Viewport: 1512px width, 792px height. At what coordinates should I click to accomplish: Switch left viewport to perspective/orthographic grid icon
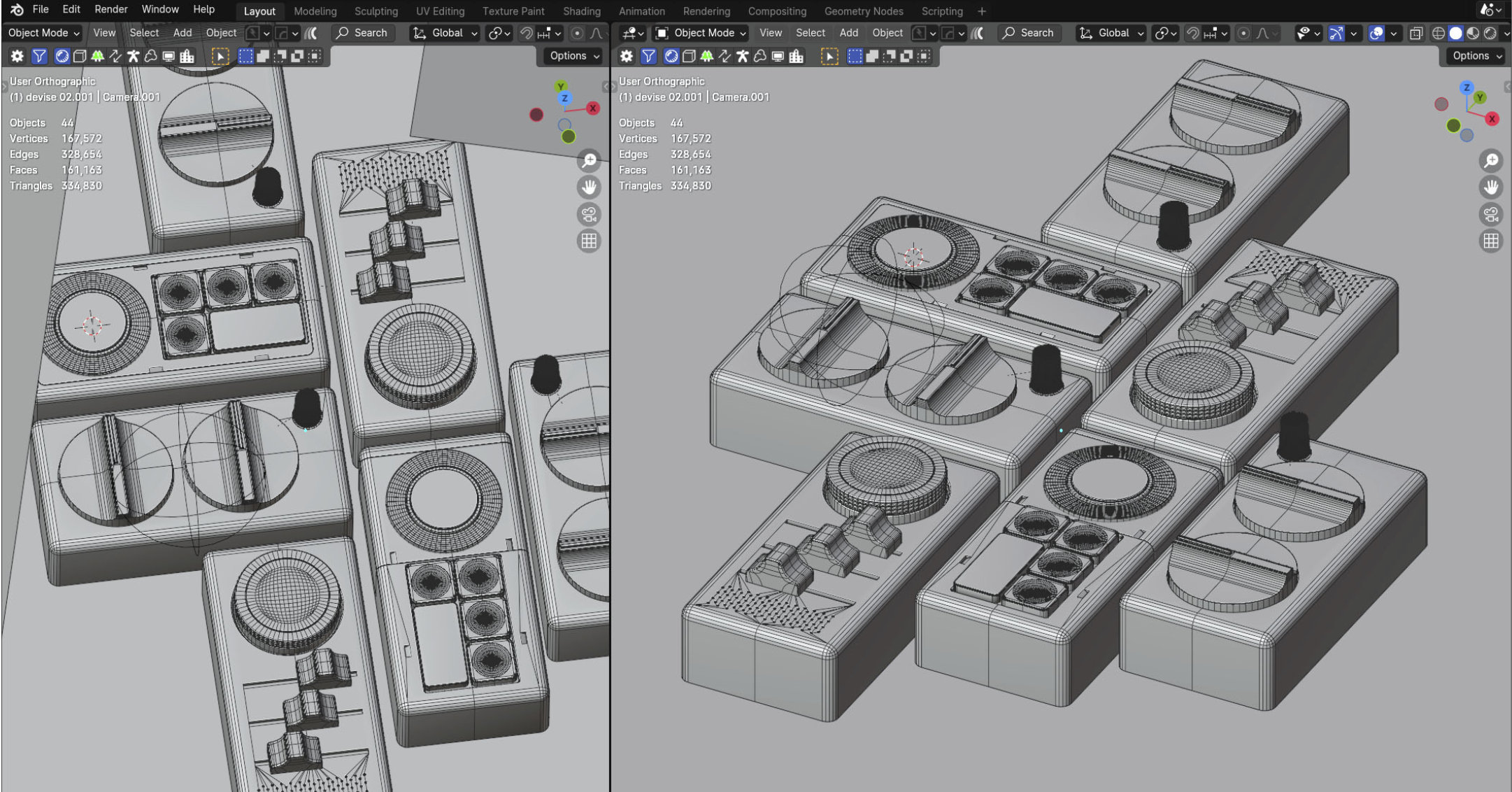(x=589, y=241)
